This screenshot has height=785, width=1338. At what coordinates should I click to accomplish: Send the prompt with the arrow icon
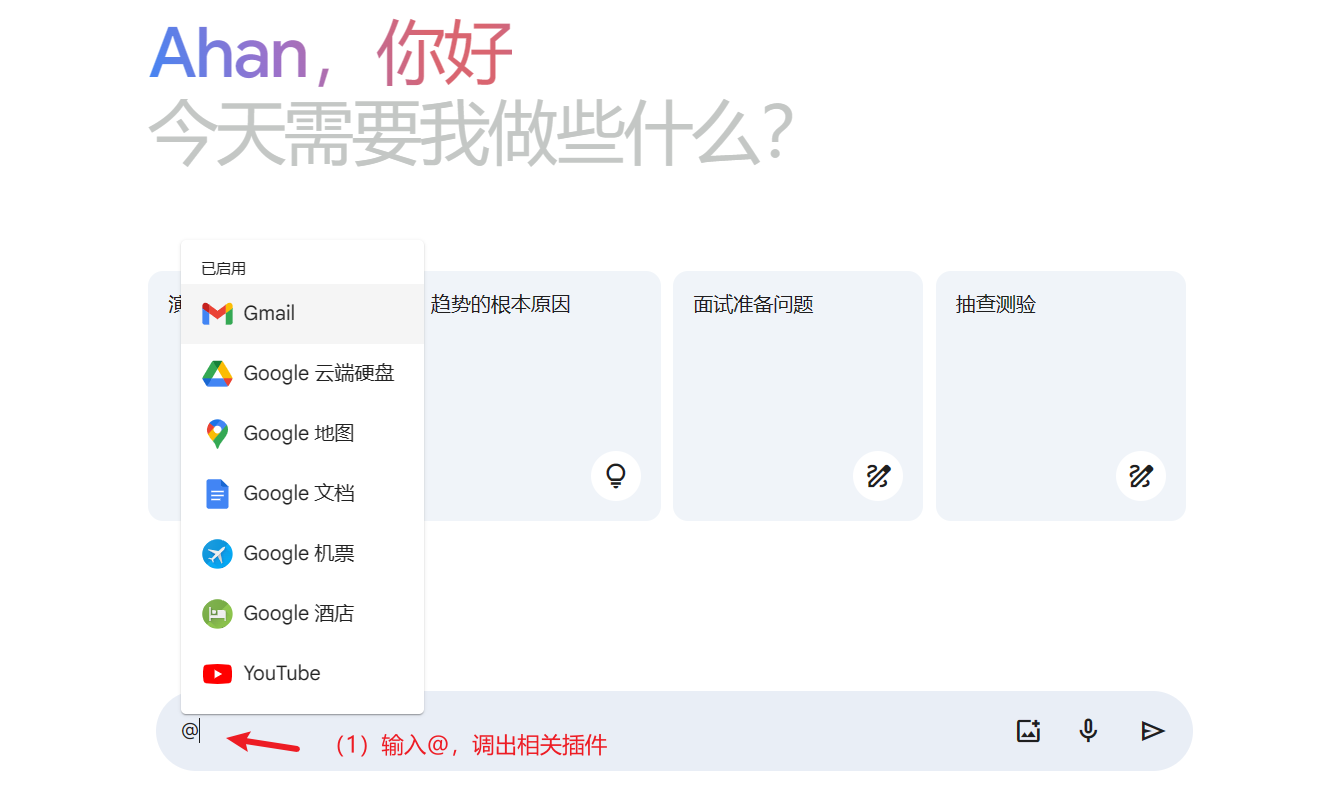tap(1152, 731)
